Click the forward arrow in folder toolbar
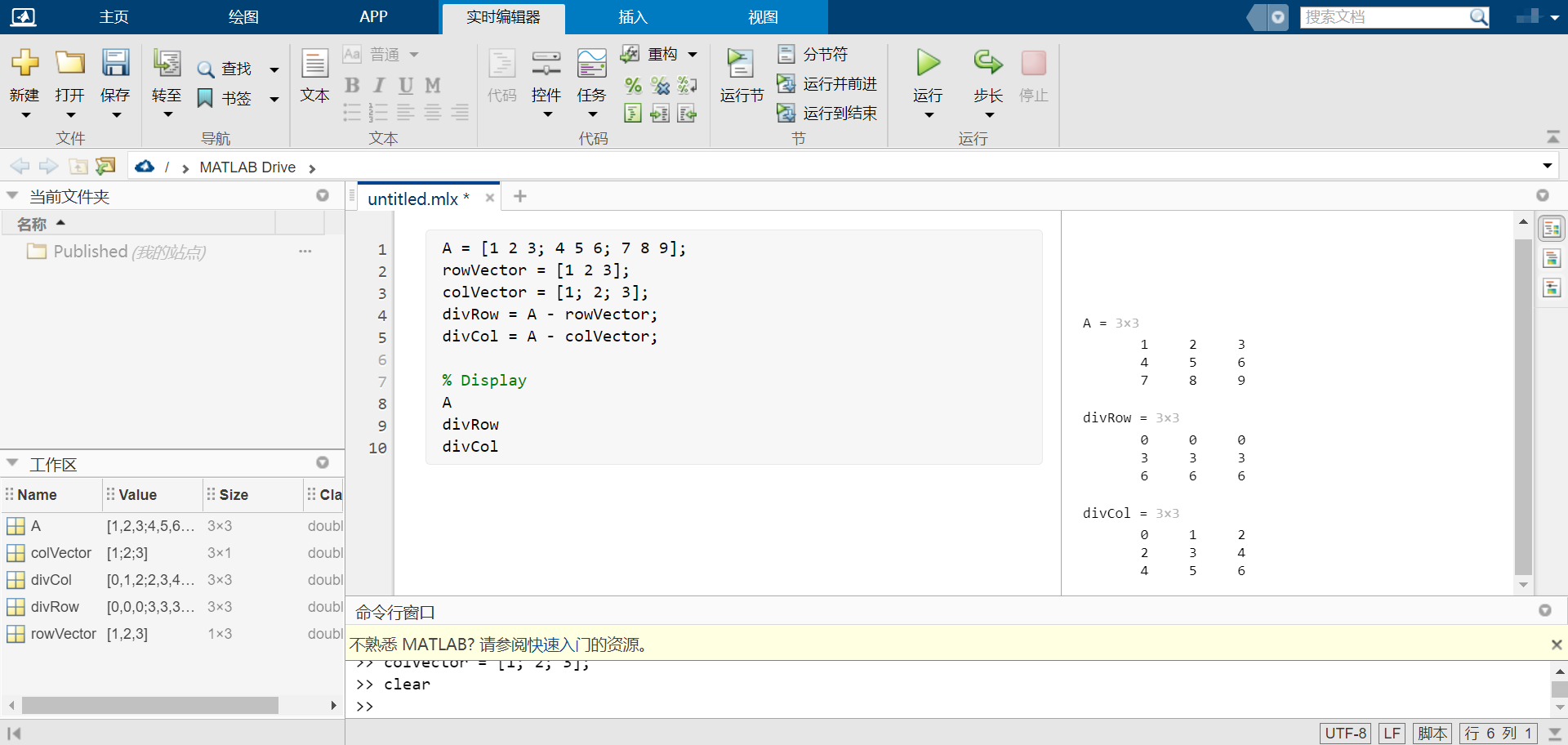The image size is (1568, 745). point(49,167)
